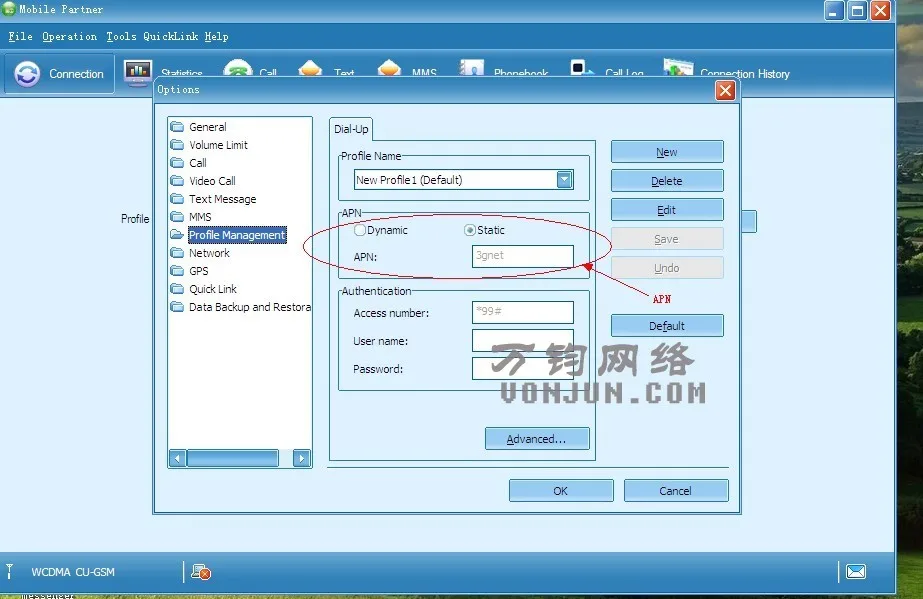Open the QuickLink menu
The width and height of the screenshot is (923, 599).
(171, 36)
